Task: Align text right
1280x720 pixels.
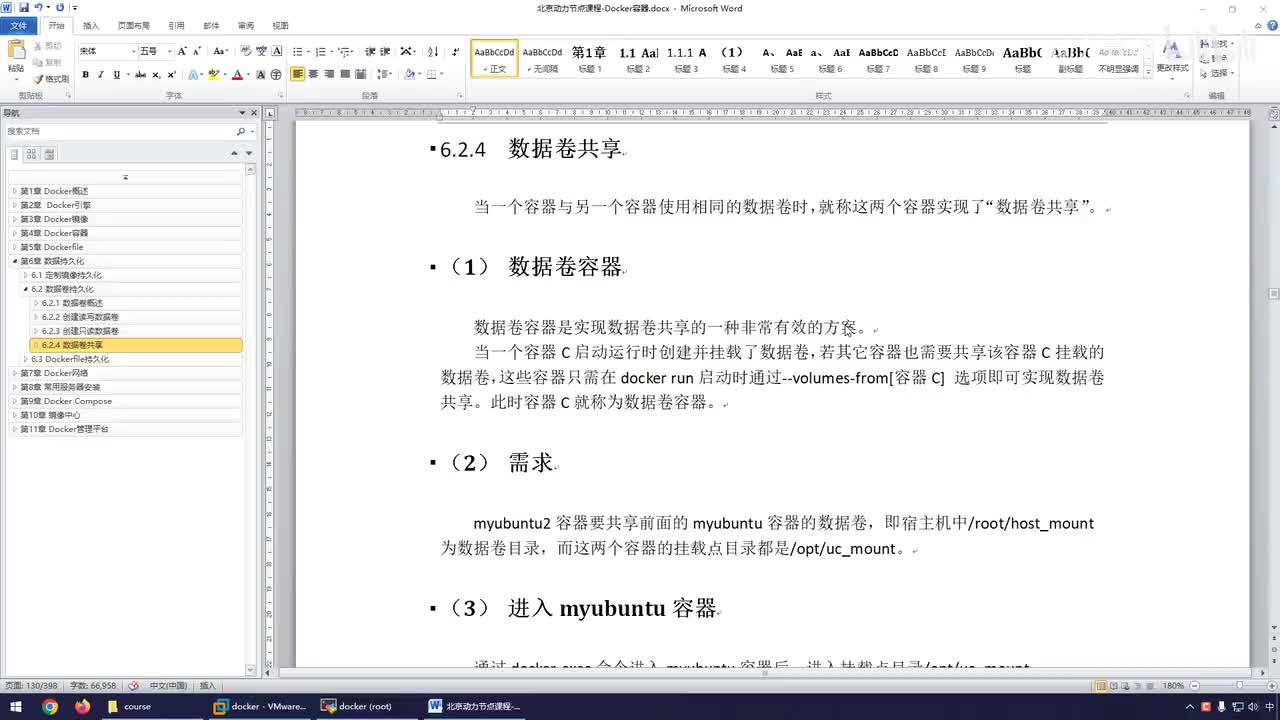Action: click(x=329, y=75)
